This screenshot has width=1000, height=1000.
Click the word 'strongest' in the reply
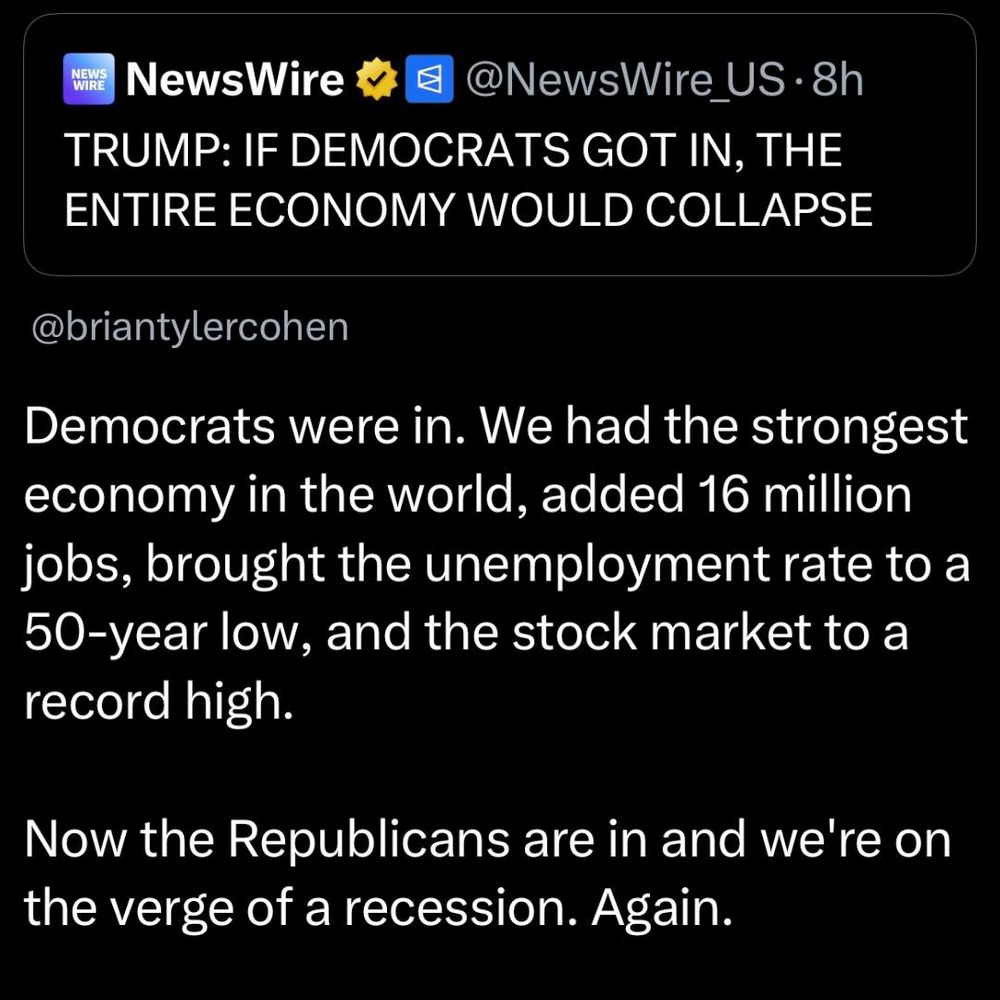[x=859, y=427]
